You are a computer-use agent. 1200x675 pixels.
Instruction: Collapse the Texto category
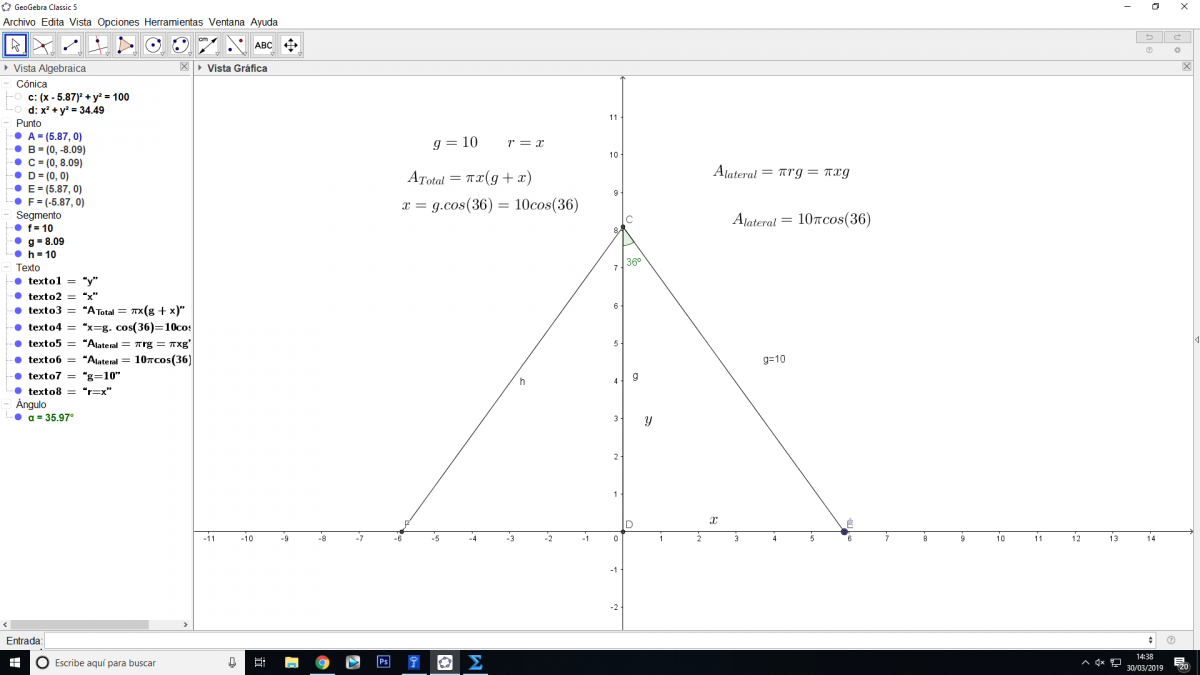click(7, 268)
